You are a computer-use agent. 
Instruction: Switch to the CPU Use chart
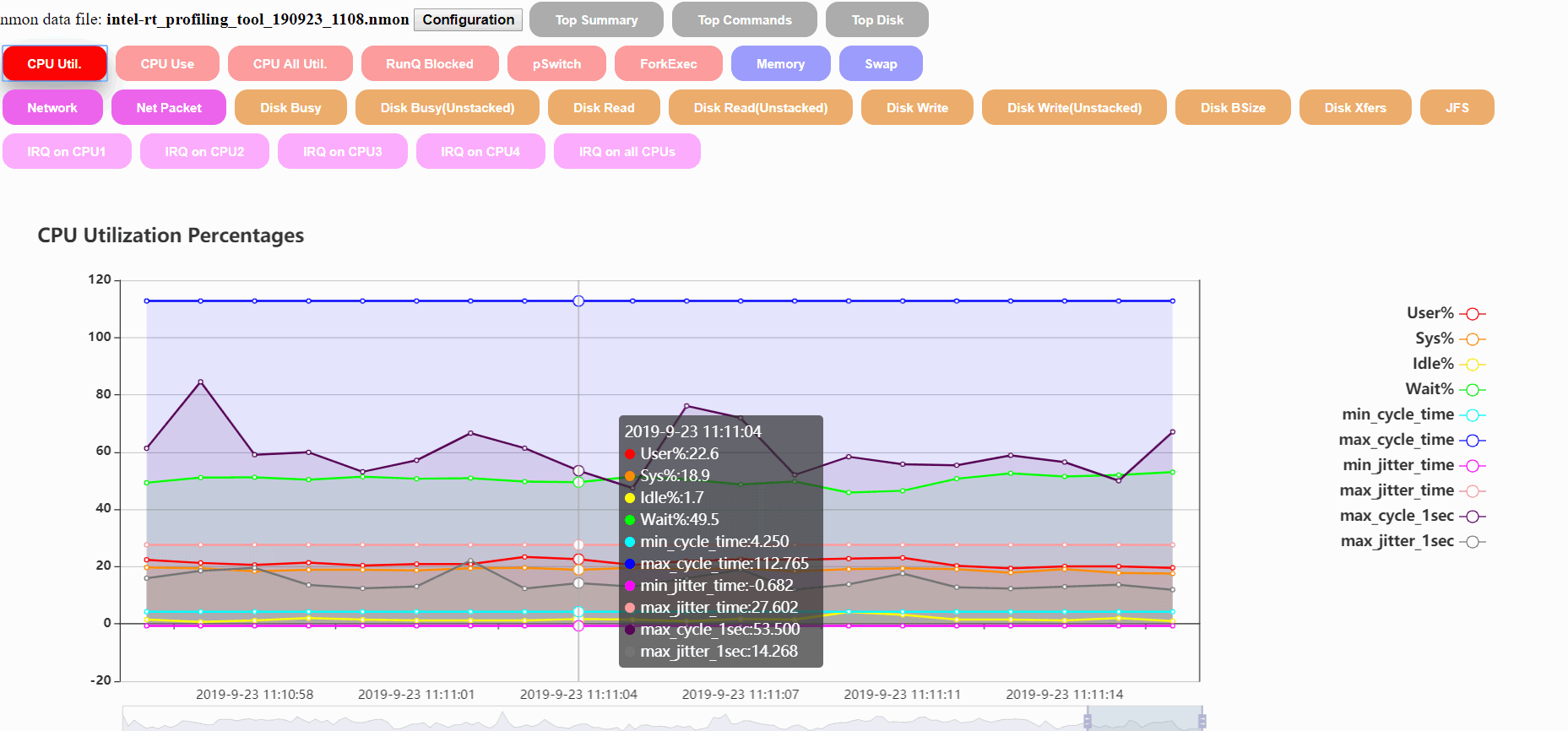167,63
